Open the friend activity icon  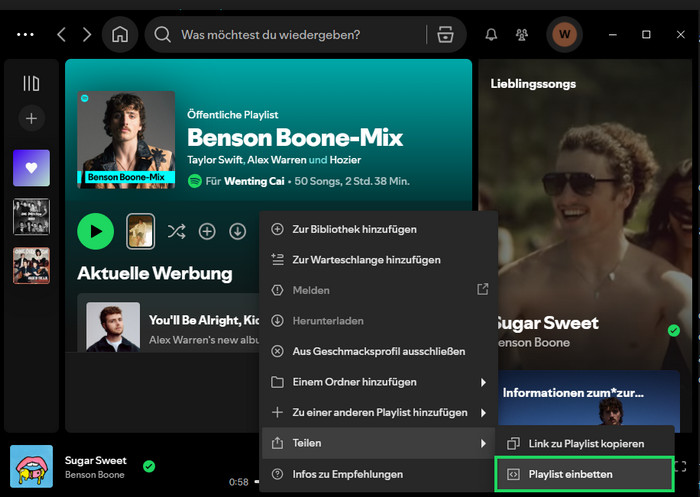click(x=521, y=34)
